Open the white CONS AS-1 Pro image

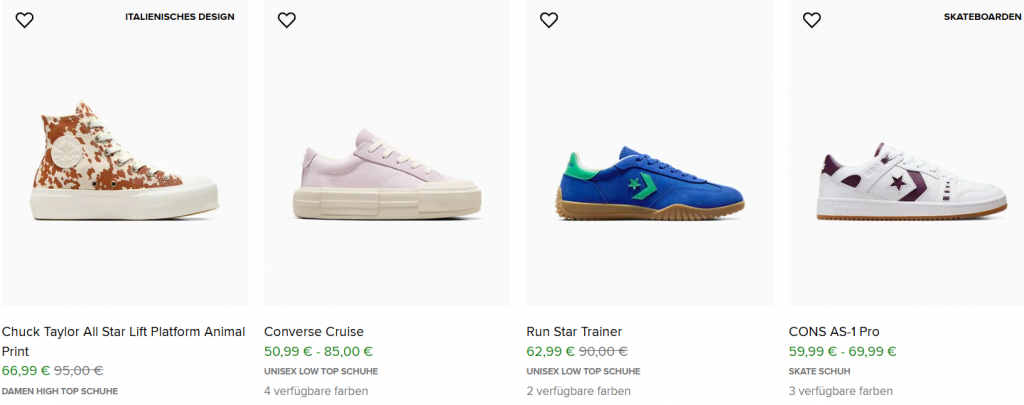point(911,180)
